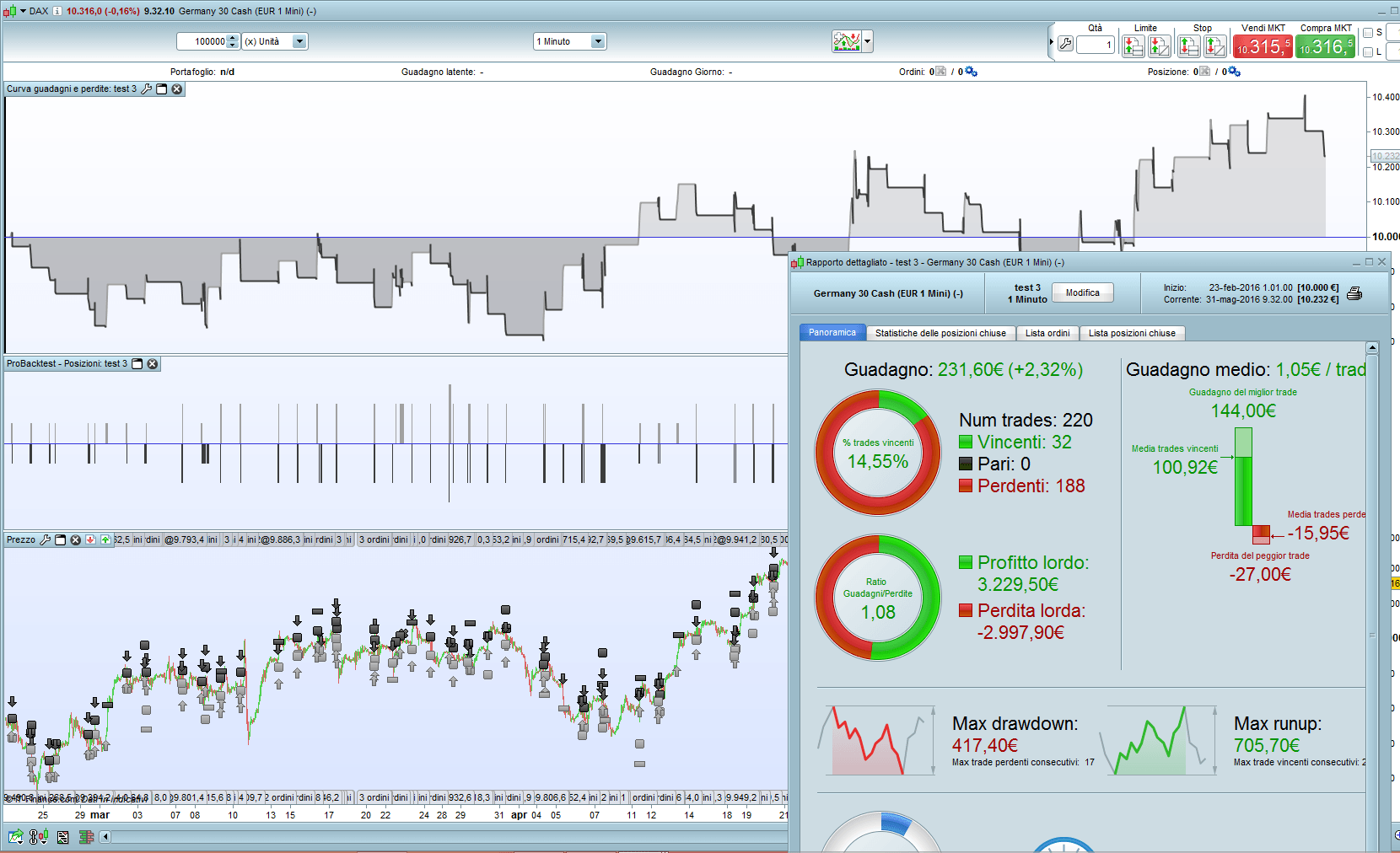Click the green Vincenti legend swatch

[966, 442]
